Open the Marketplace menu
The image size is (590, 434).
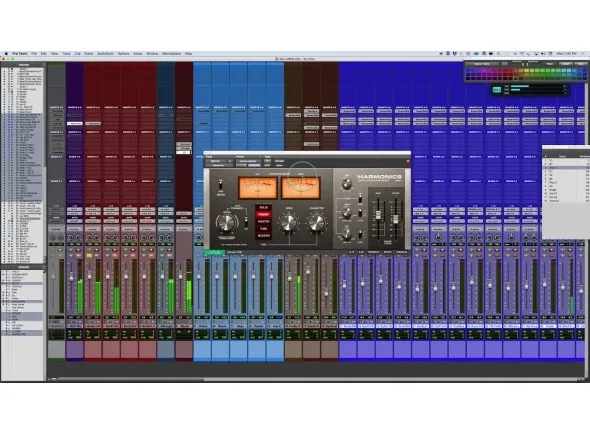(172, 54)
